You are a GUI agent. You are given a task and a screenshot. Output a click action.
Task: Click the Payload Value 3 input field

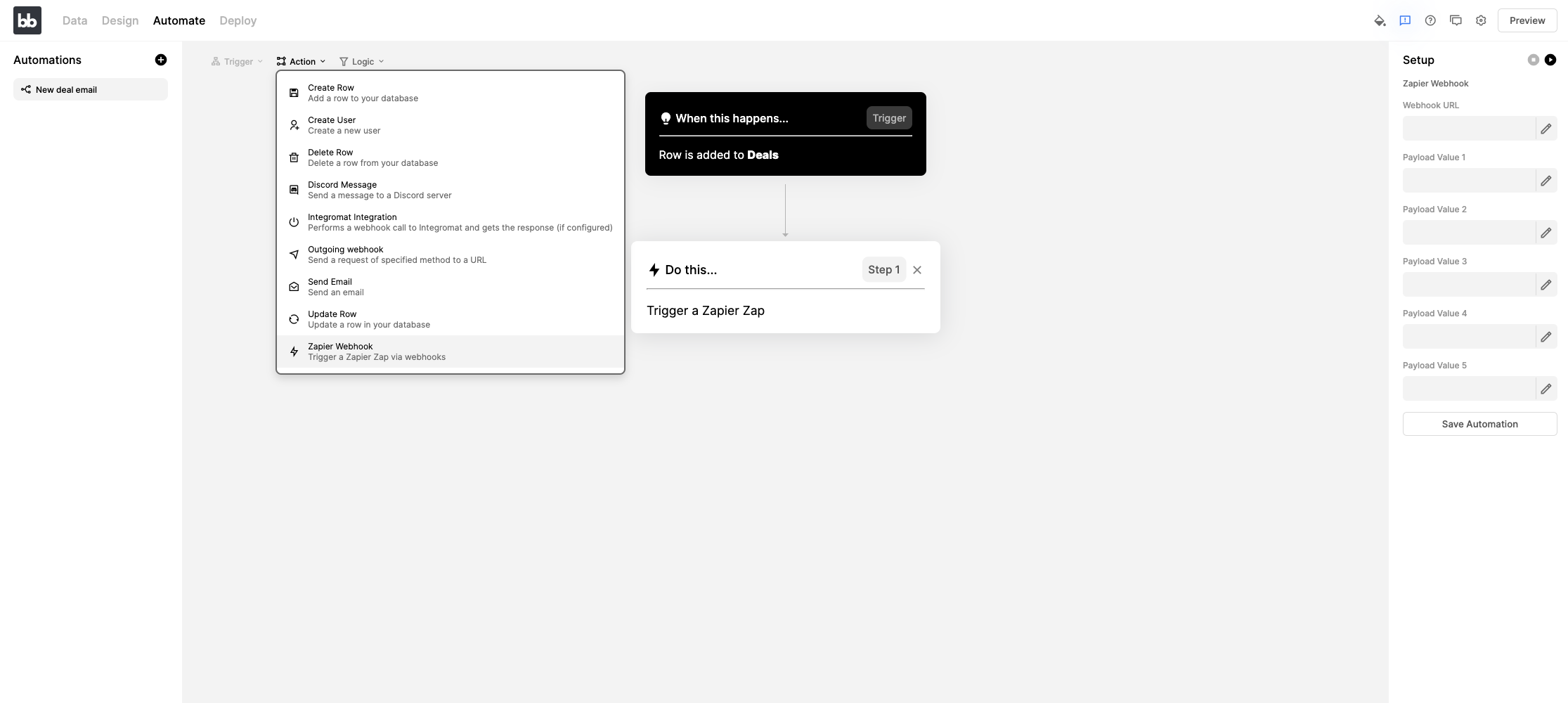(1469, 285)
